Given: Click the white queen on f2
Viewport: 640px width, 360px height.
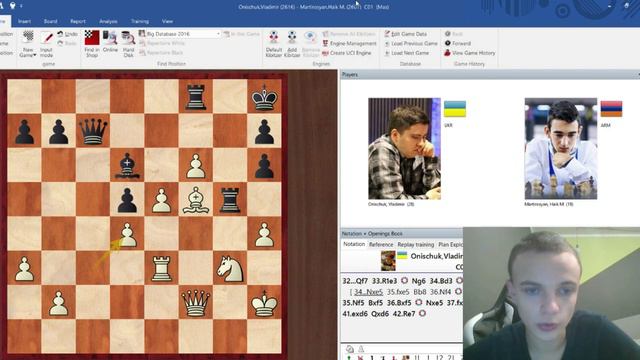Looking at the screenshot, I should [x=196, y=302].
